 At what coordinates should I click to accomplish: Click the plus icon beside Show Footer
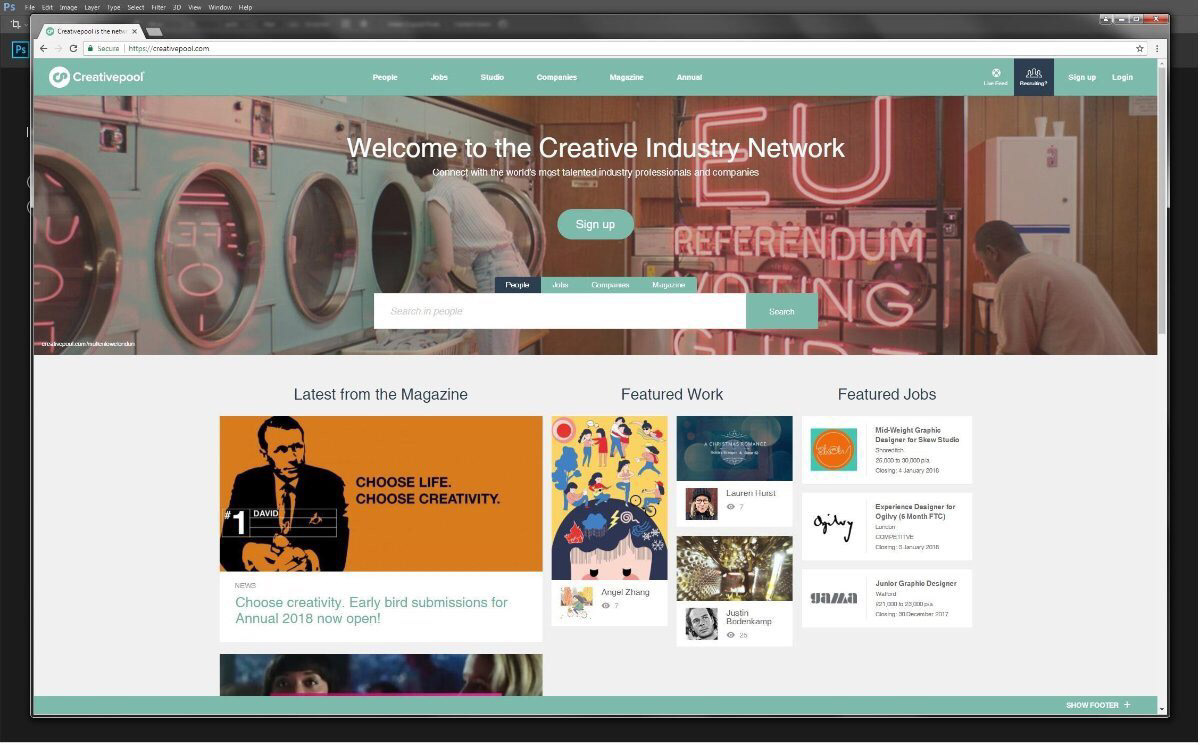tap(1127, 705)
